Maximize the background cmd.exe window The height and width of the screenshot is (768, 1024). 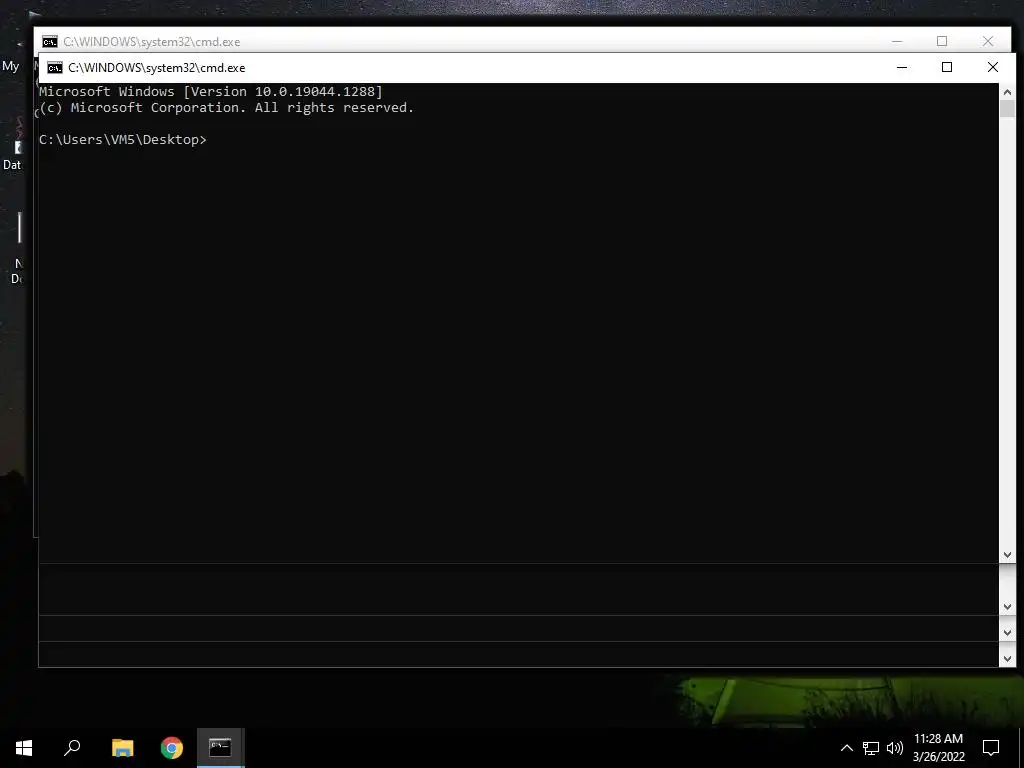942,41
